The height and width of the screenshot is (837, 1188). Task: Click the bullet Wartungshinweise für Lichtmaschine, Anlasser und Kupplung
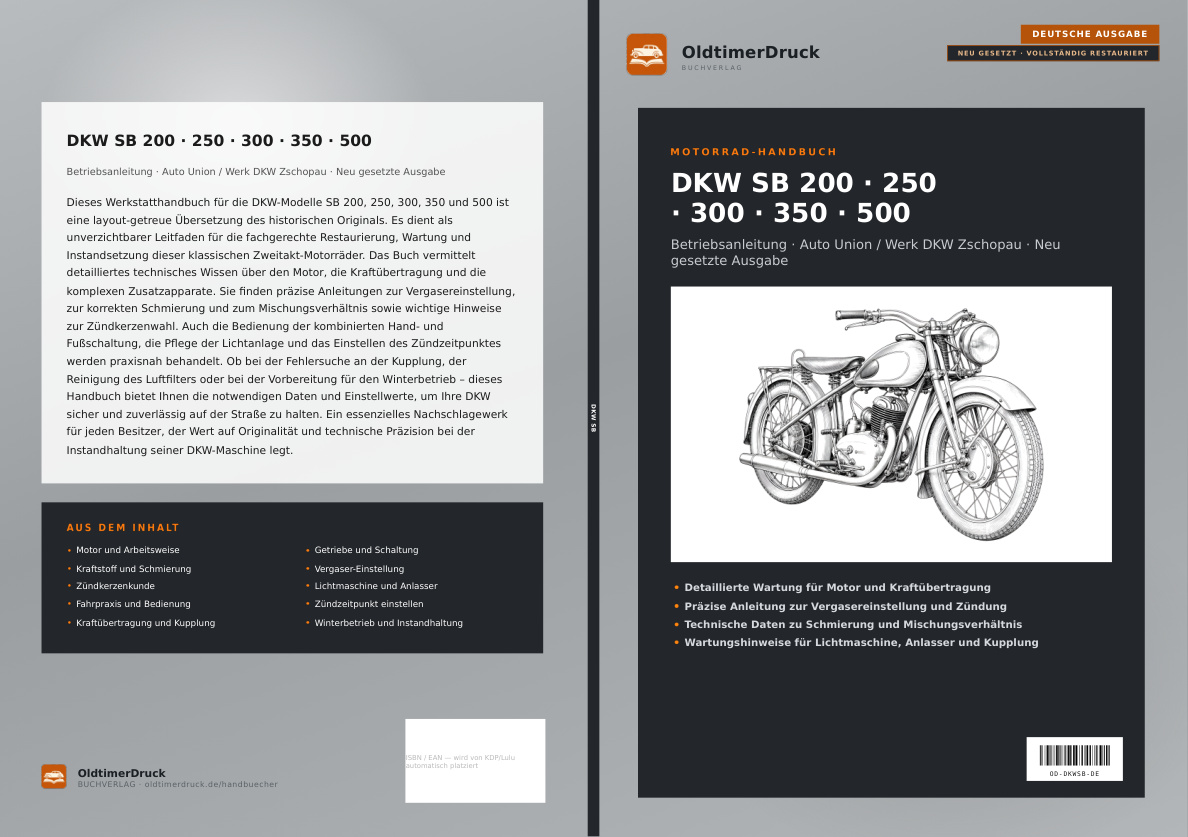point(861,642)
